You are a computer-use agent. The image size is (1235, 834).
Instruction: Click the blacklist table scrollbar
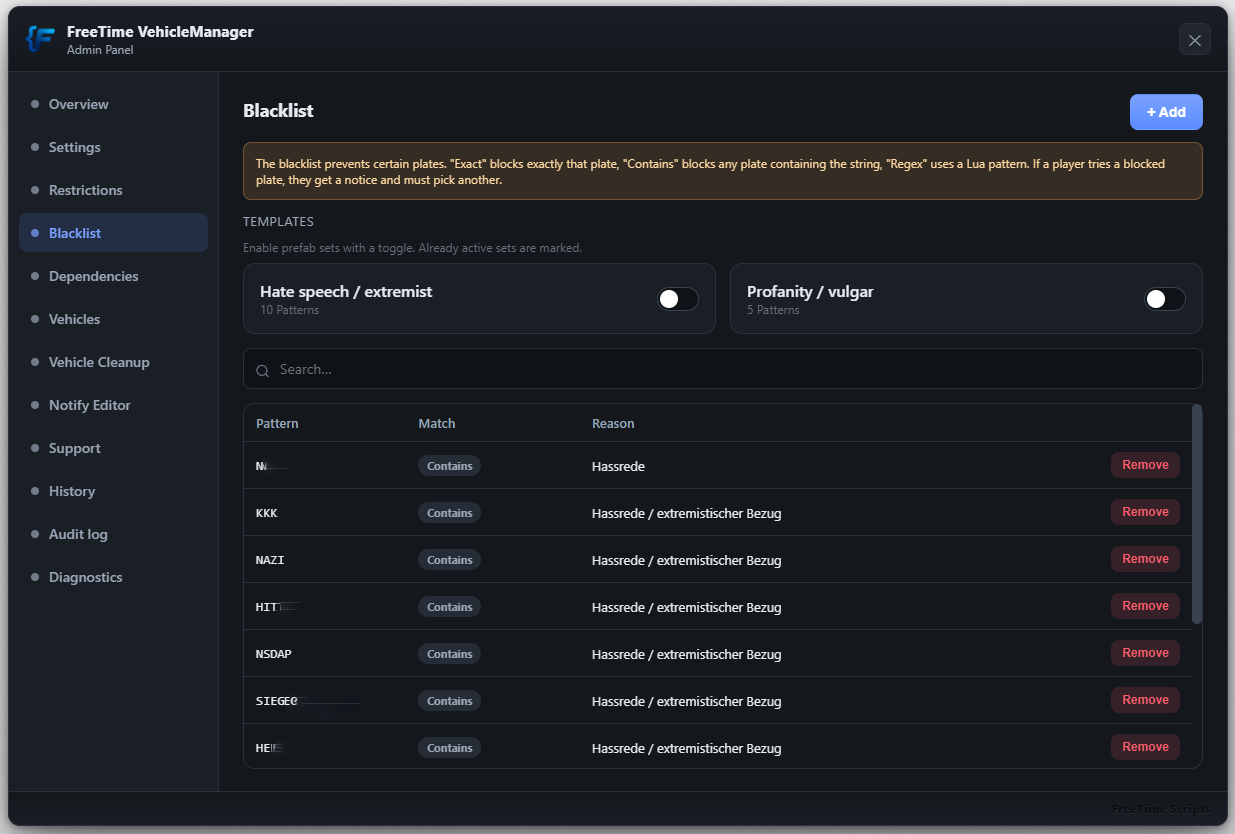coord(1197,514)
